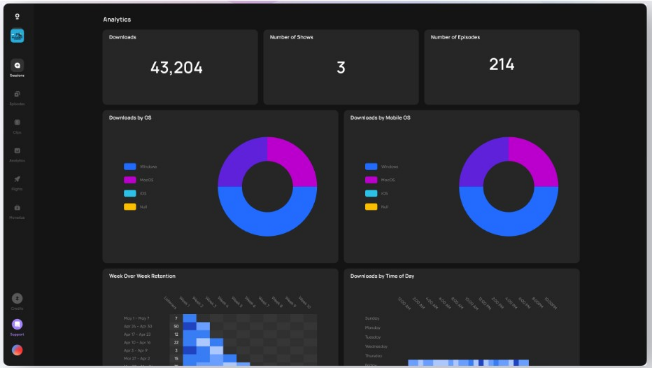
Task: Click the MacOS magenta swatch in Downloads by OS
Action: pyautogui.click(x=130, y=180)
